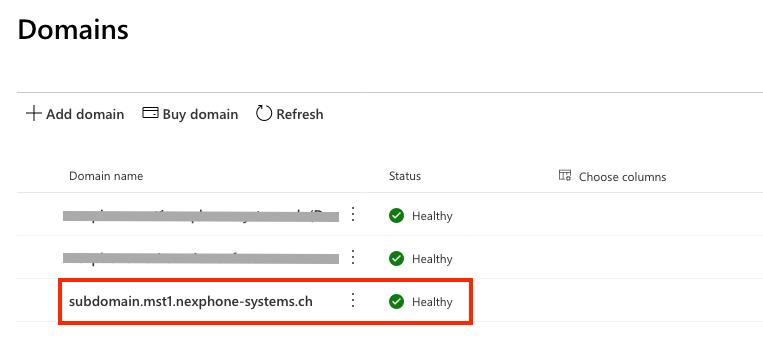
Task: Sort by Status column header
Action: (405, 176)
